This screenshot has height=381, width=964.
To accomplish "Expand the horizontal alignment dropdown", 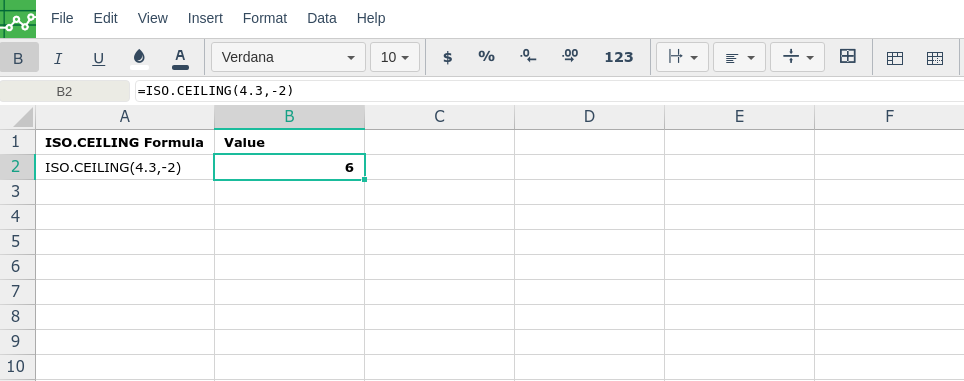I will (739, 57).
